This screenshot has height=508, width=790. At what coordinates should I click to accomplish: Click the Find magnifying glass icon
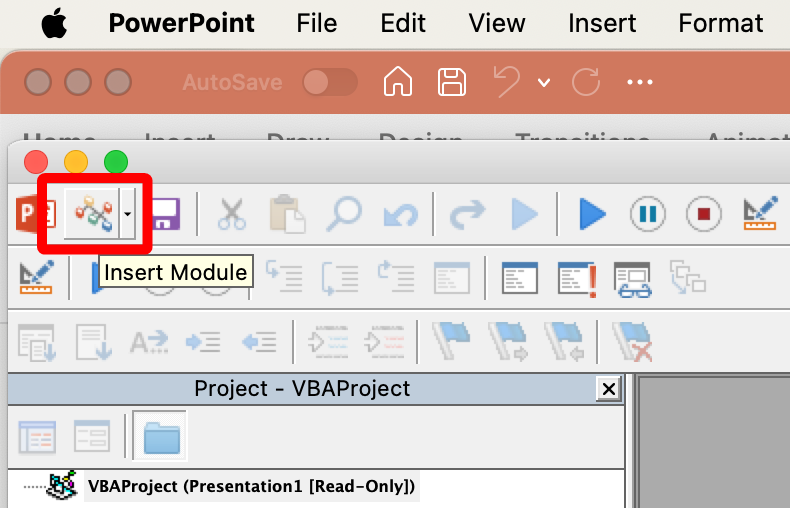coord(345,213)
